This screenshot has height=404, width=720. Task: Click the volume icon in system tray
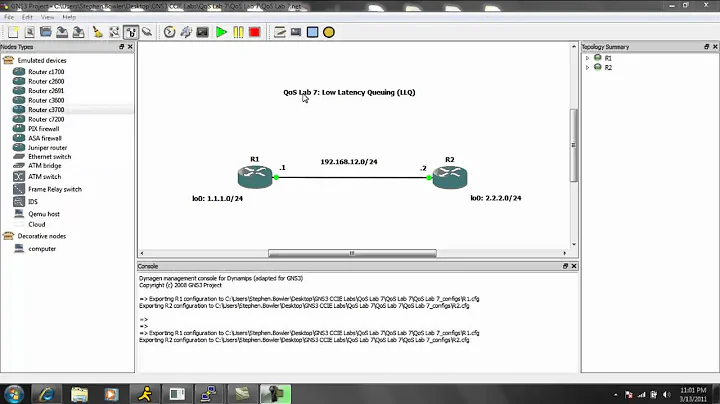click(x=667, y=394)
